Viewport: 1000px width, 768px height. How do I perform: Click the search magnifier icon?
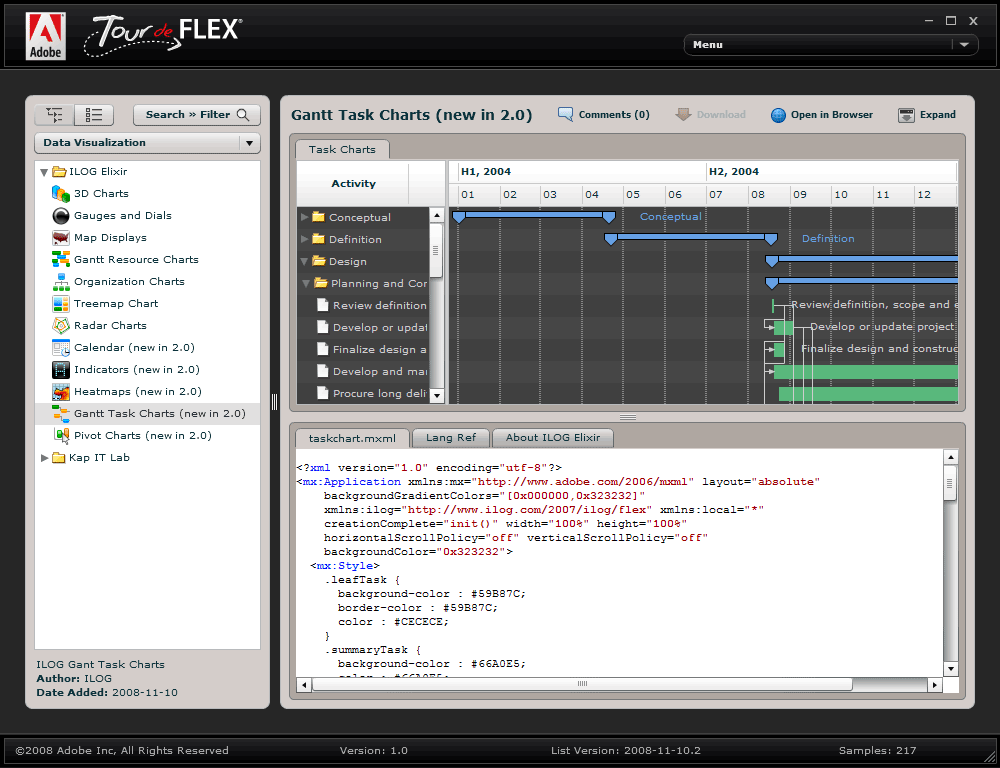click(243, 115)
